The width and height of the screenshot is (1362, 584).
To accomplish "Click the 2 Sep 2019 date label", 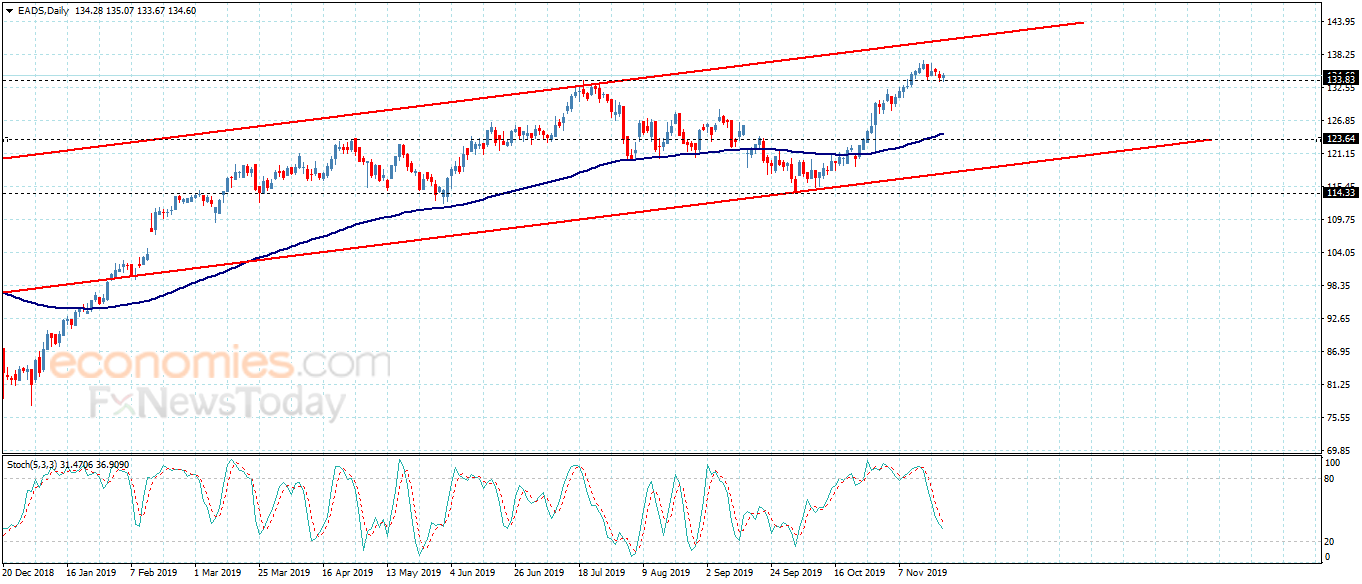I will click(x=729, y=574).
